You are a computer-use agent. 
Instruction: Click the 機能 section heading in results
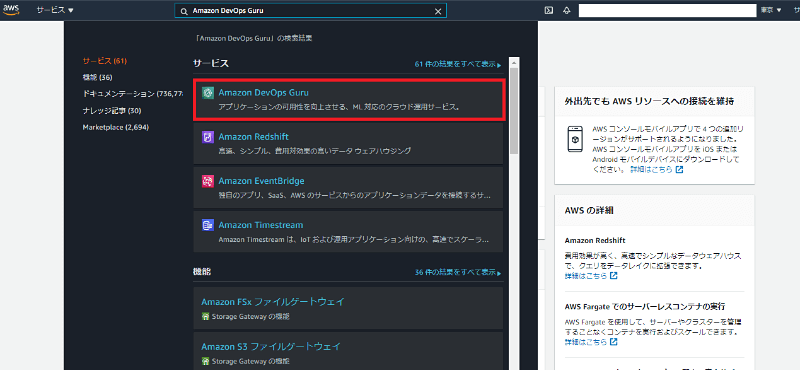pos(202,272)
